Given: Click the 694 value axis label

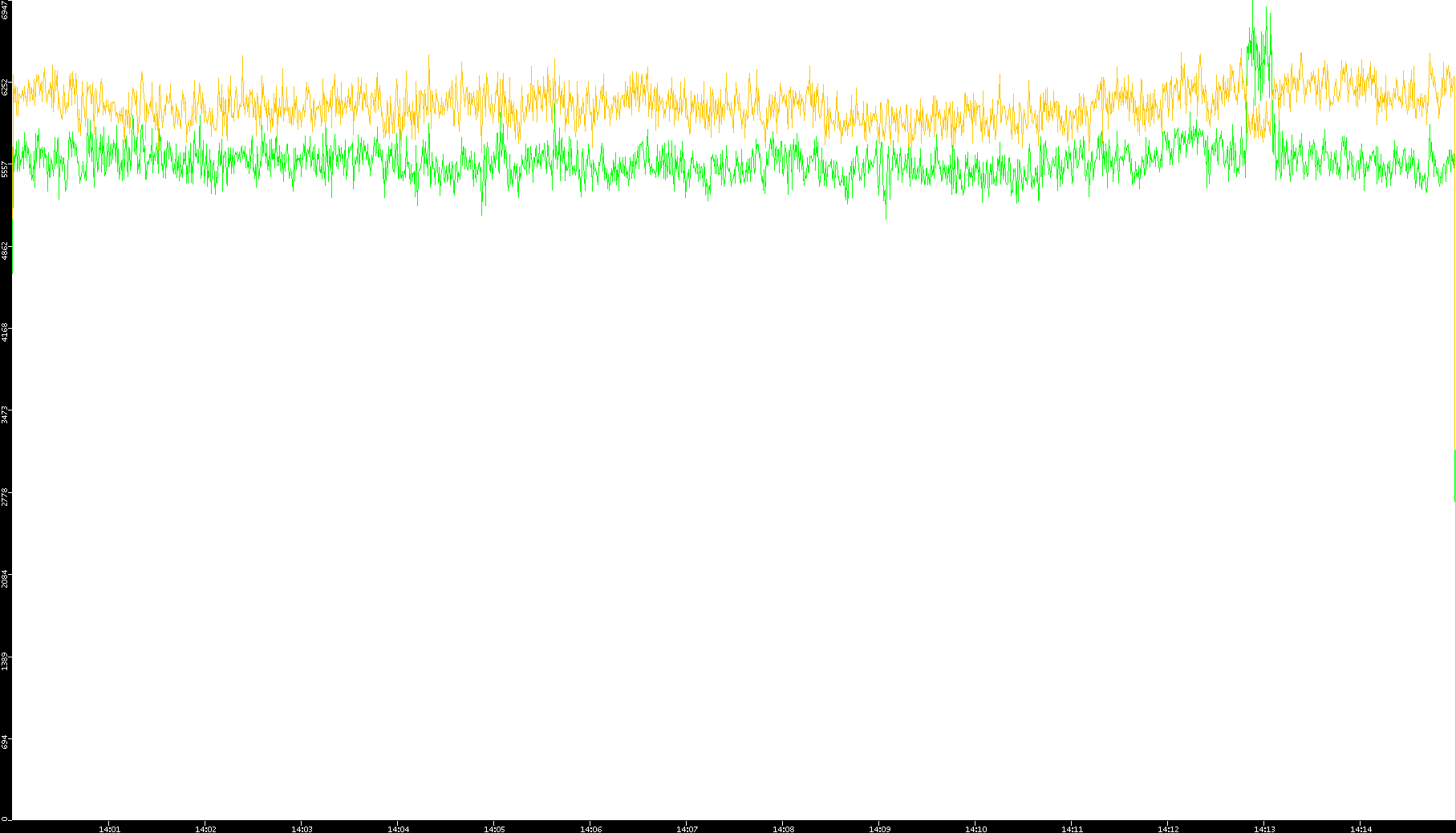Looking at the screenshot, I should 5,742.
